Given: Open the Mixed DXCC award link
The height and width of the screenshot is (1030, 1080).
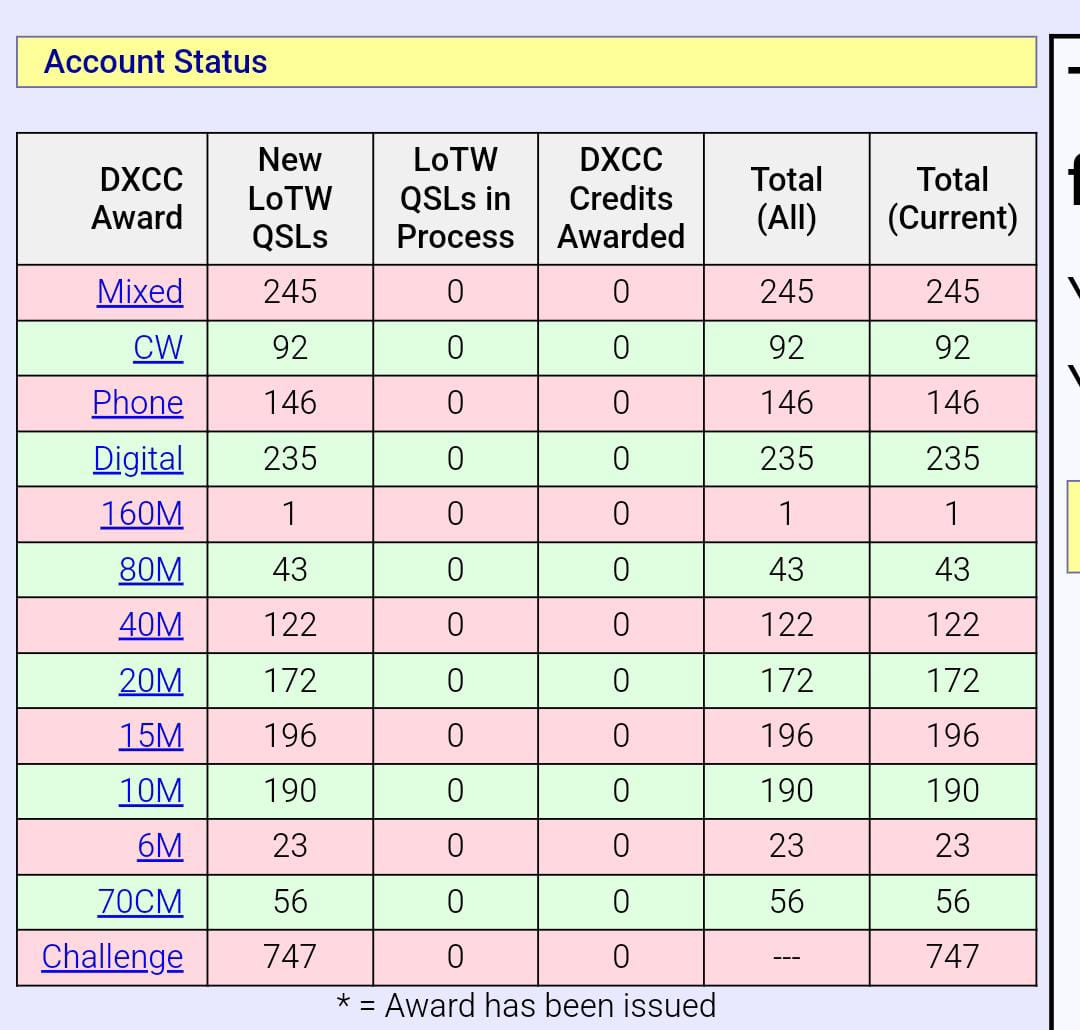Looking at the screenshot, I should coord(140,292).
